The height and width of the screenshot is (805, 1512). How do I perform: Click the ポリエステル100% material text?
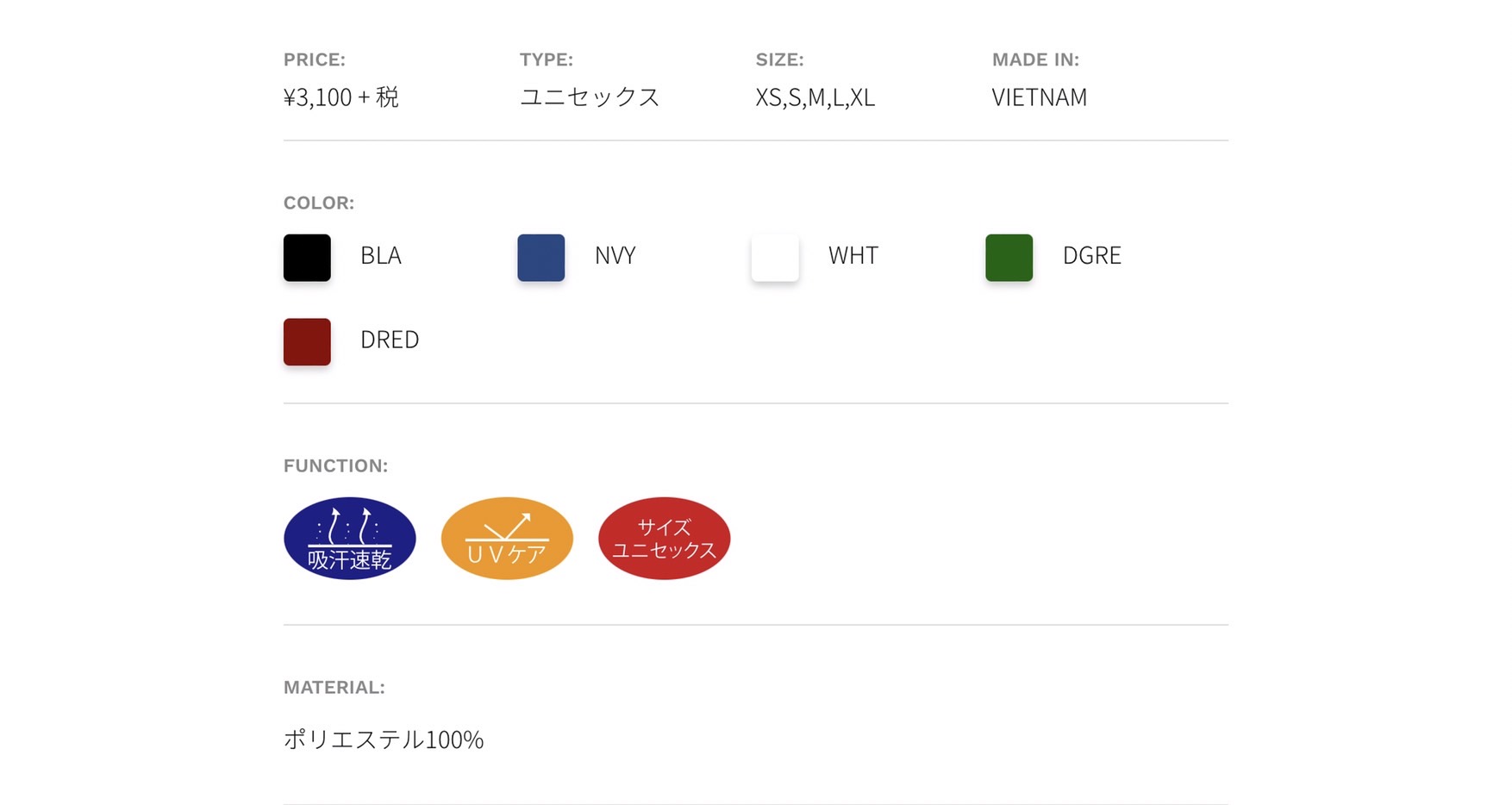coord(384,739)
